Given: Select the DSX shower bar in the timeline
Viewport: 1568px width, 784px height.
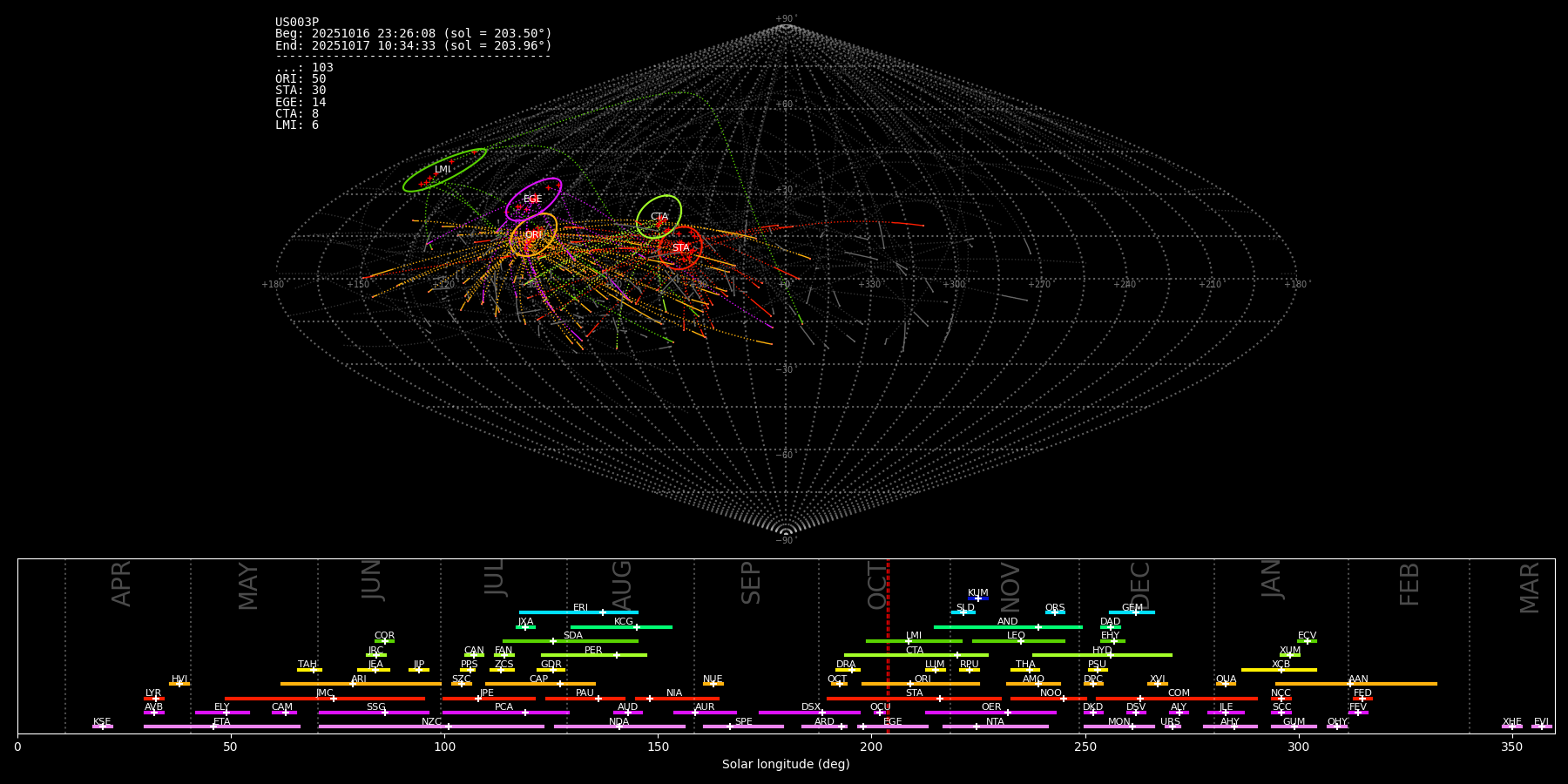Looking at the screenshot, I should (x=809, y=713).
